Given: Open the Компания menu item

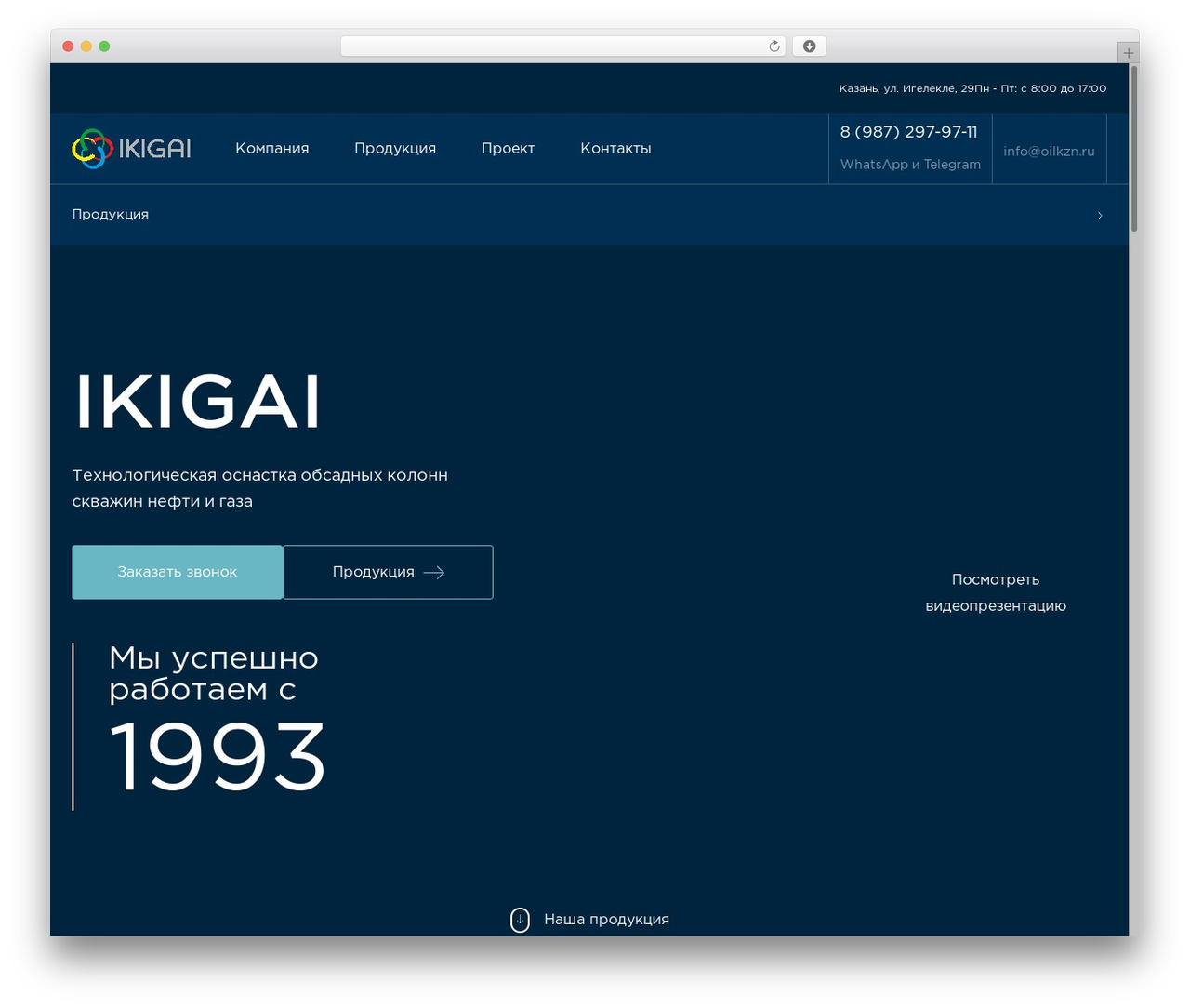Looking at the screenshot, I should click(272, 148).
